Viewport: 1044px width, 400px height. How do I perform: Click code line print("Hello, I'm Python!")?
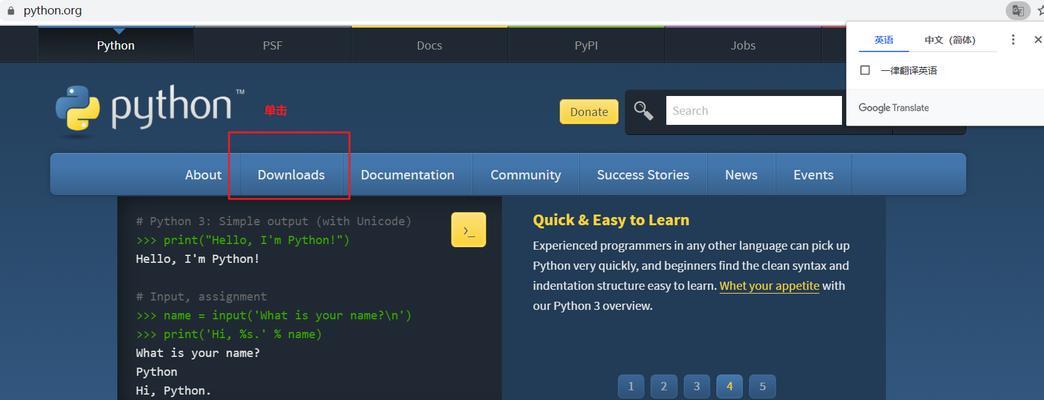coord(242,240)
